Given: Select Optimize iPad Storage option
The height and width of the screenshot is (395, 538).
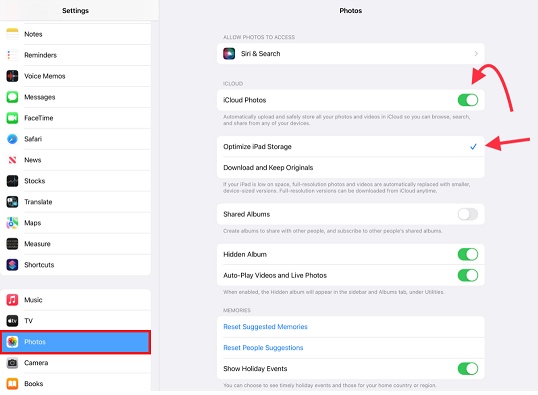Looking at the screenshot, I should coord(351,147).
